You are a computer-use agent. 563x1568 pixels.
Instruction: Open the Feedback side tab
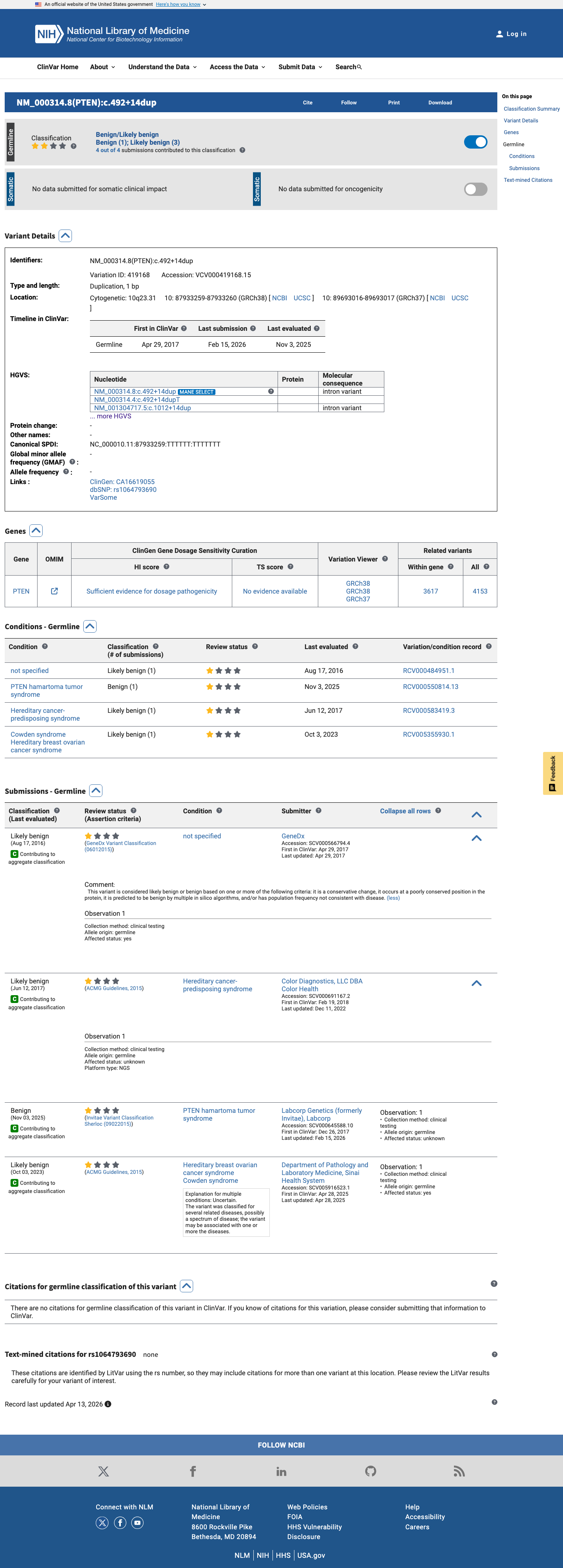pyautogui.click(x=553, y=773)
